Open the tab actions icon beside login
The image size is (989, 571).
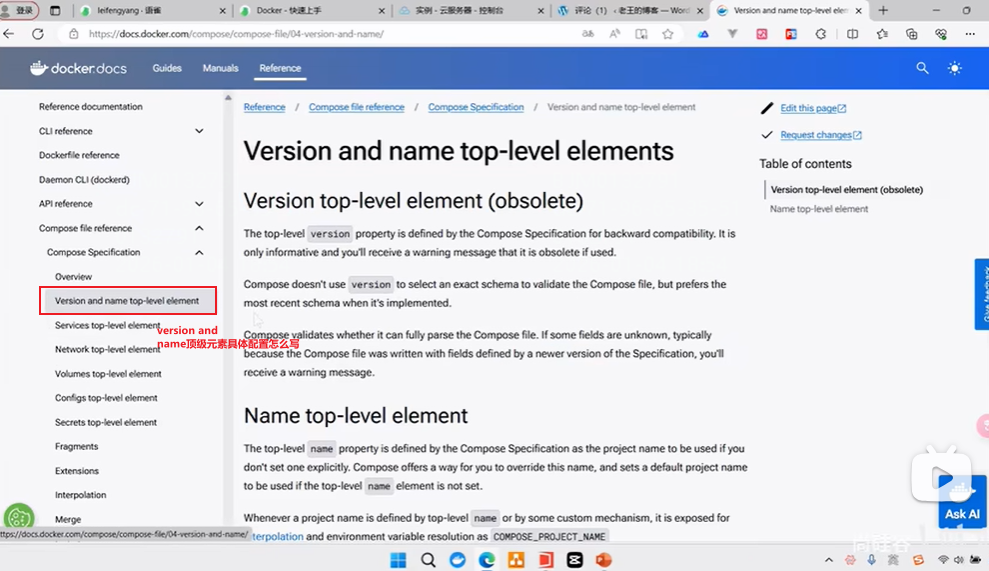coord(55,11)
